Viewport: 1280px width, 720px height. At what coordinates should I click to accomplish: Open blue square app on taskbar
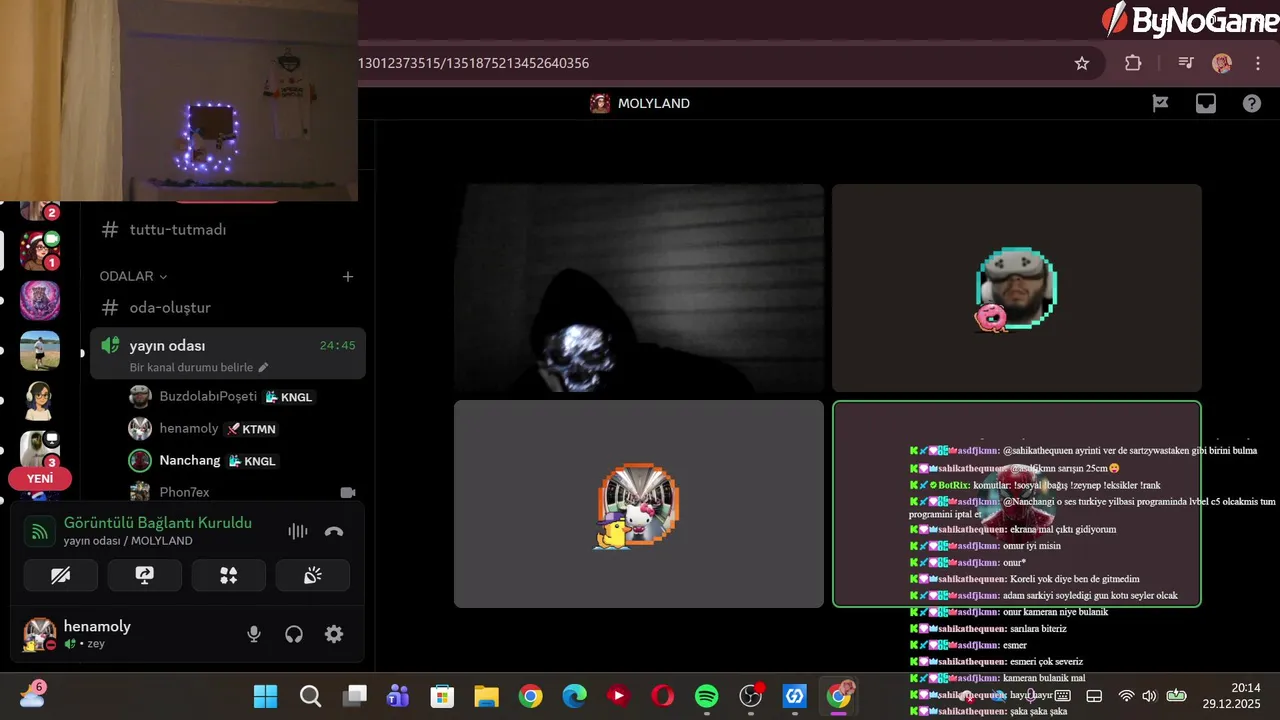click(795, 696)
